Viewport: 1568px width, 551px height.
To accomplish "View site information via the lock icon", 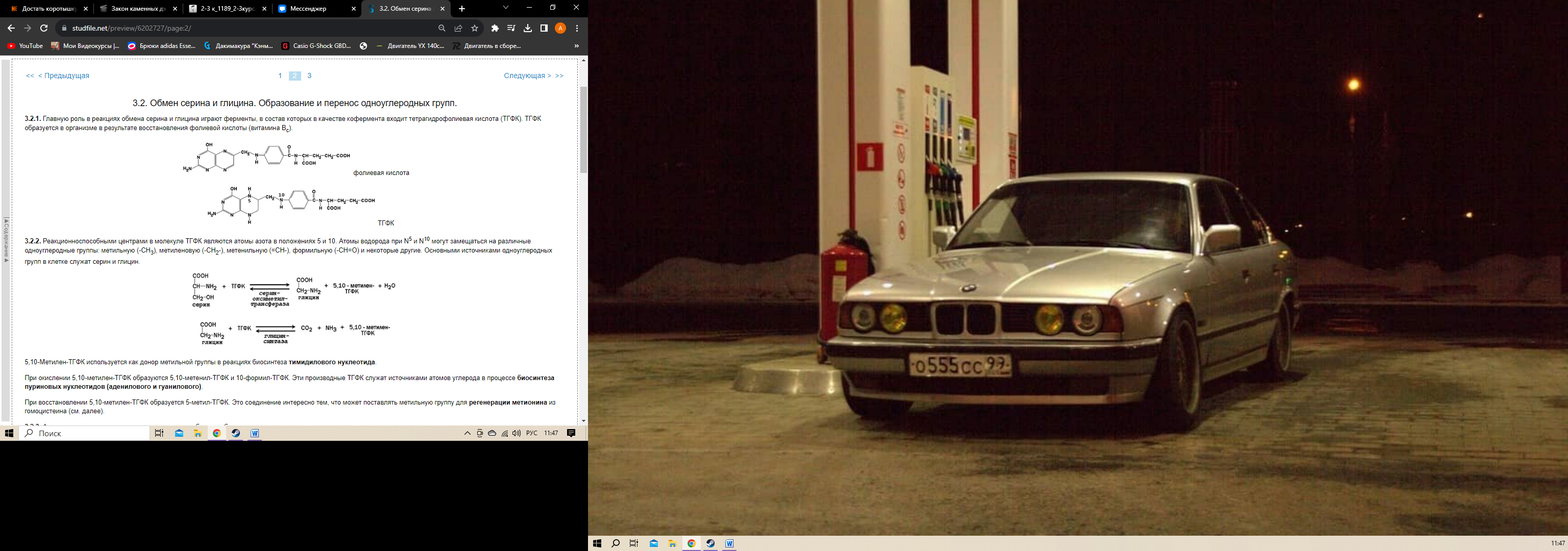I will point(64,28).
